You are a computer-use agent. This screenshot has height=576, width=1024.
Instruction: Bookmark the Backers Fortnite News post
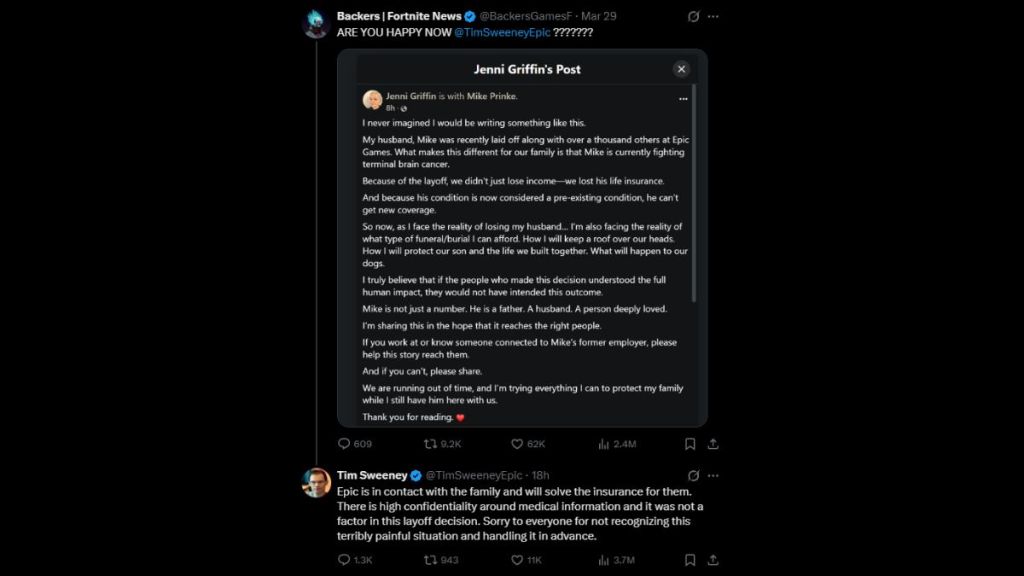(x=690, y=444)
